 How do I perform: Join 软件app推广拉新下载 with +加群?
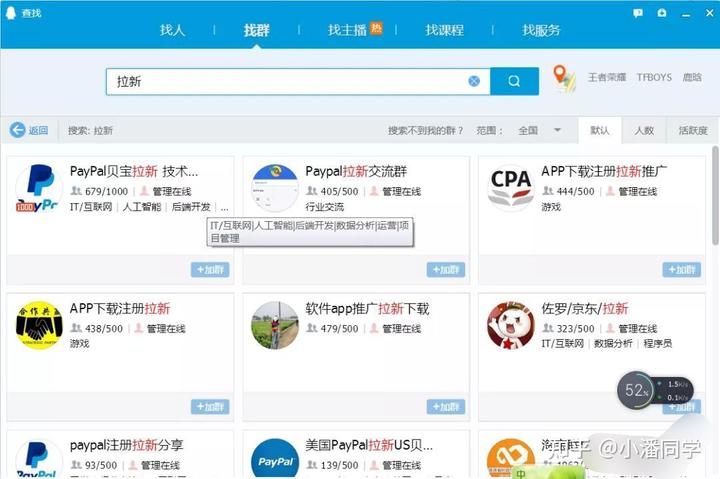[445, 406]
